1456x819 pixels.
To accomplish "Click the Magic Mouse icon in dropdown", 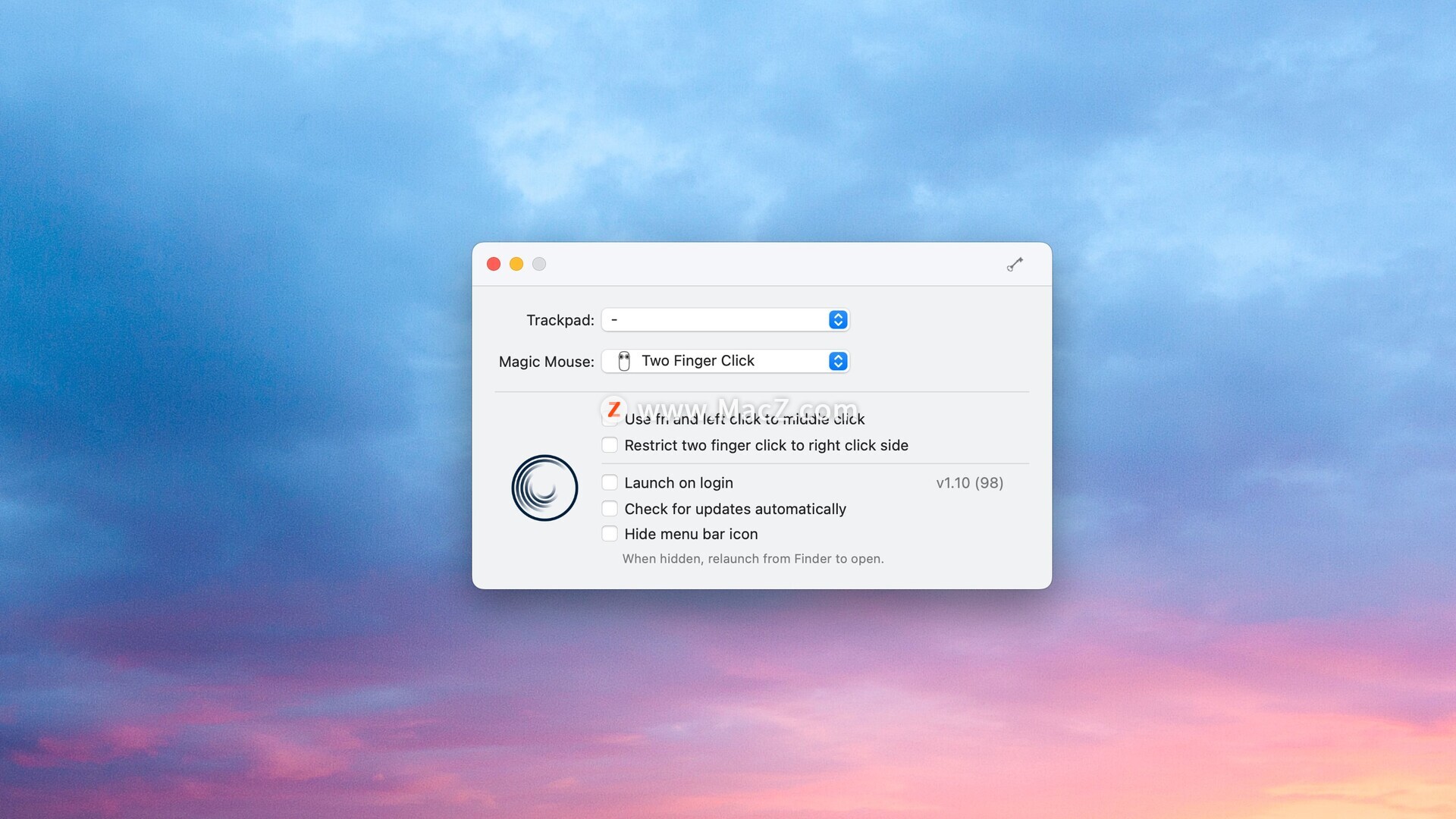I will [624, 361].
